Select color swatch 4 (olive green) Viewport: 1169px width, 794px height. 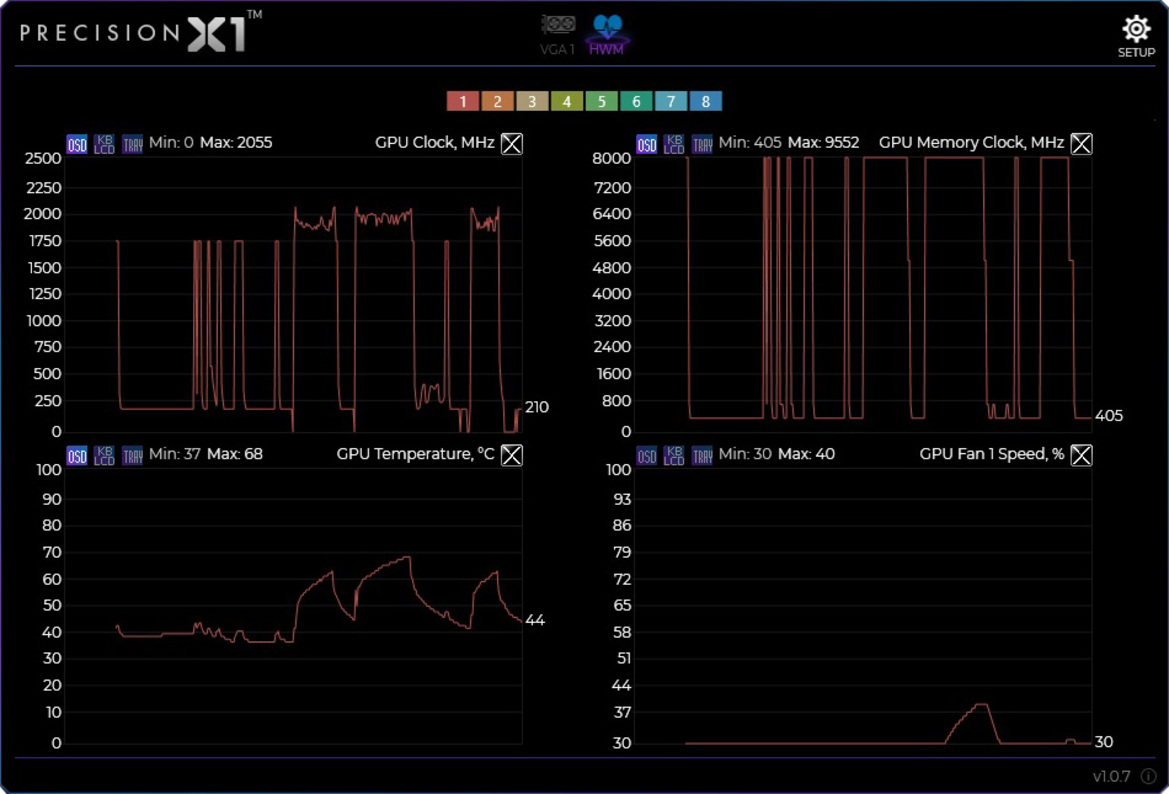tap(567, 101)
